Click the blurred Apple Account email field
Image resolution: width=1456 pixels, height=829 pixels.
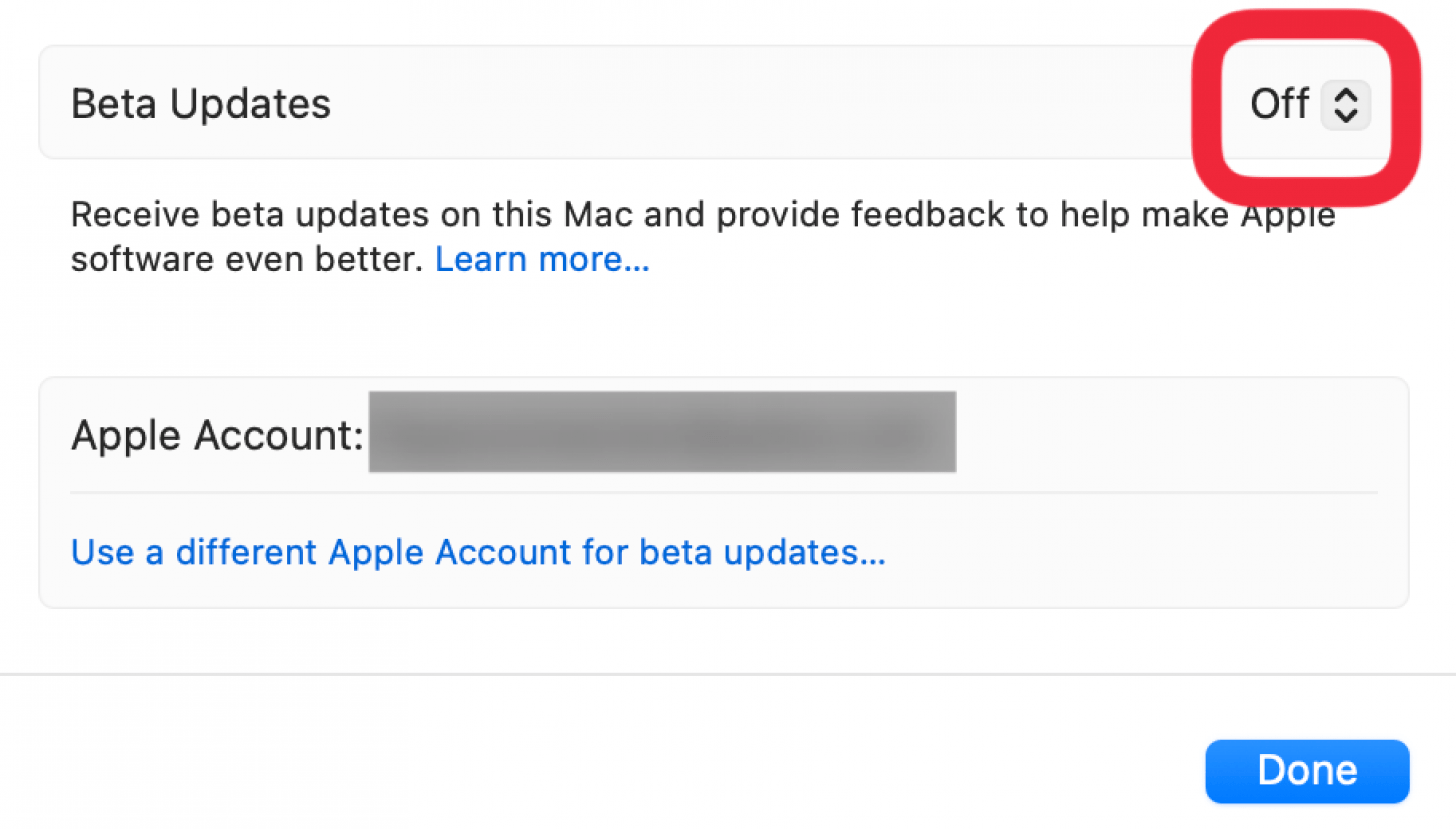pyautogui.click(x=662, y=432)
